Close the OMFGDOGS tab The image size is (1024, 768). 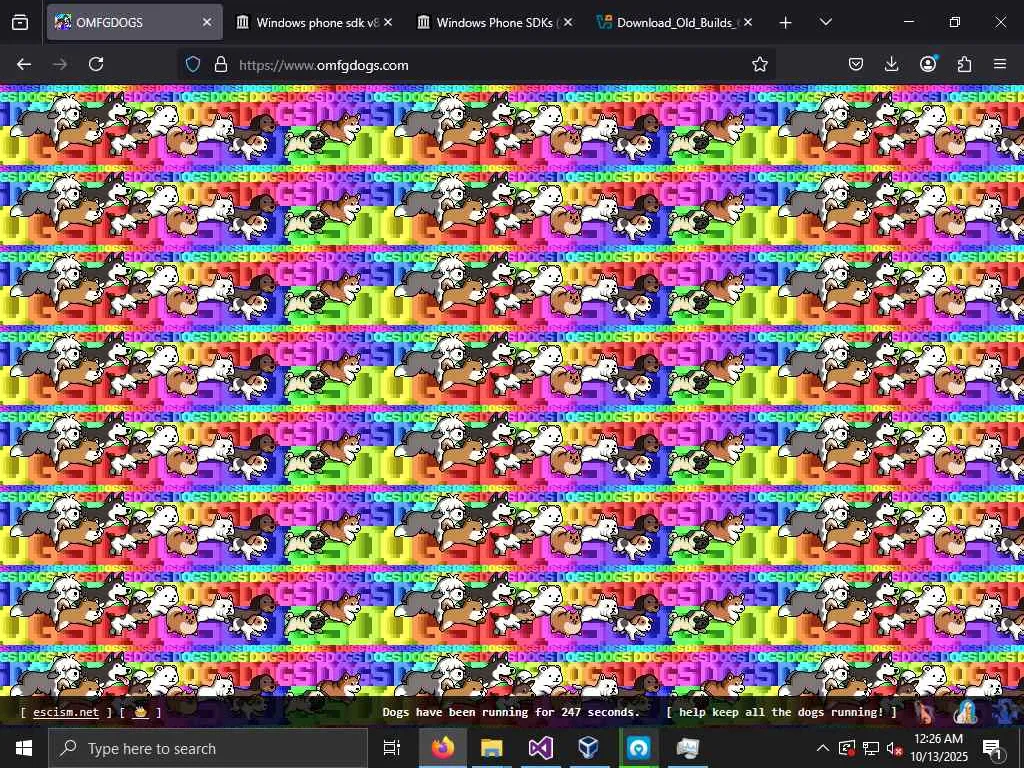(x=207, y=22)
